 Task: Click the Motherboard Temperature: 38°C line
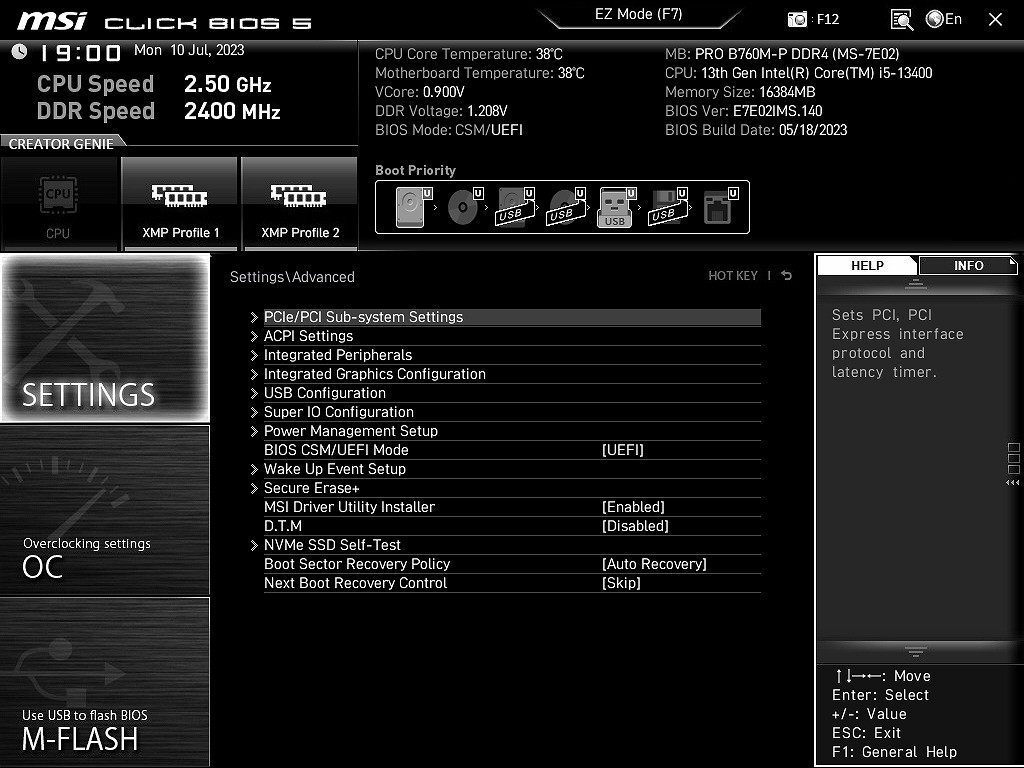480,73
